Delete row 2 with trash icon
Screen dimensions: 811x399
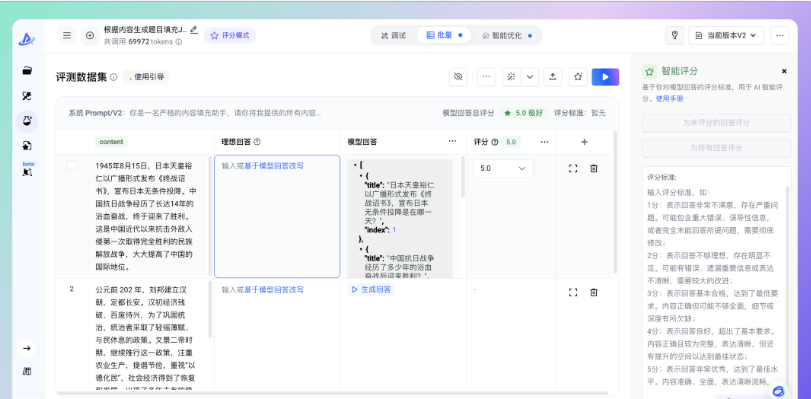[594, 292]
